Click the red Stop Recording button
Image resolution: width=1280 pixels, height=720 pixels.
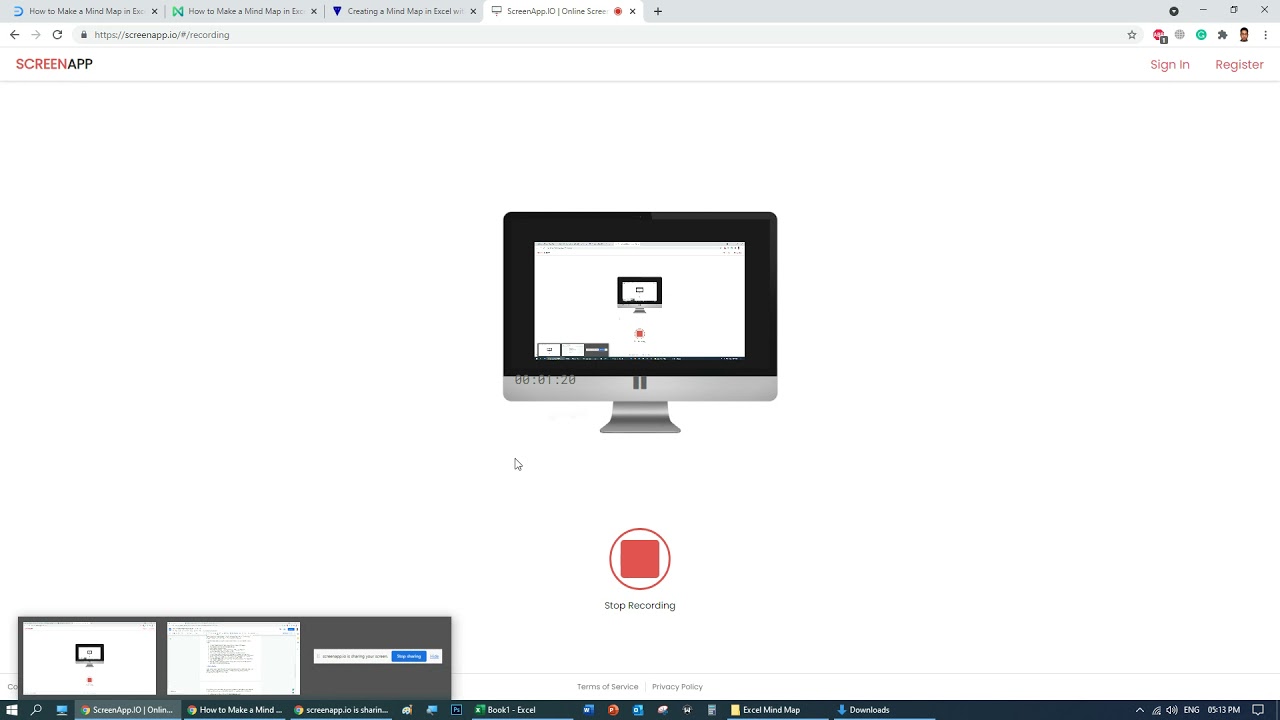pyautogui.click(x=640, y=559)
